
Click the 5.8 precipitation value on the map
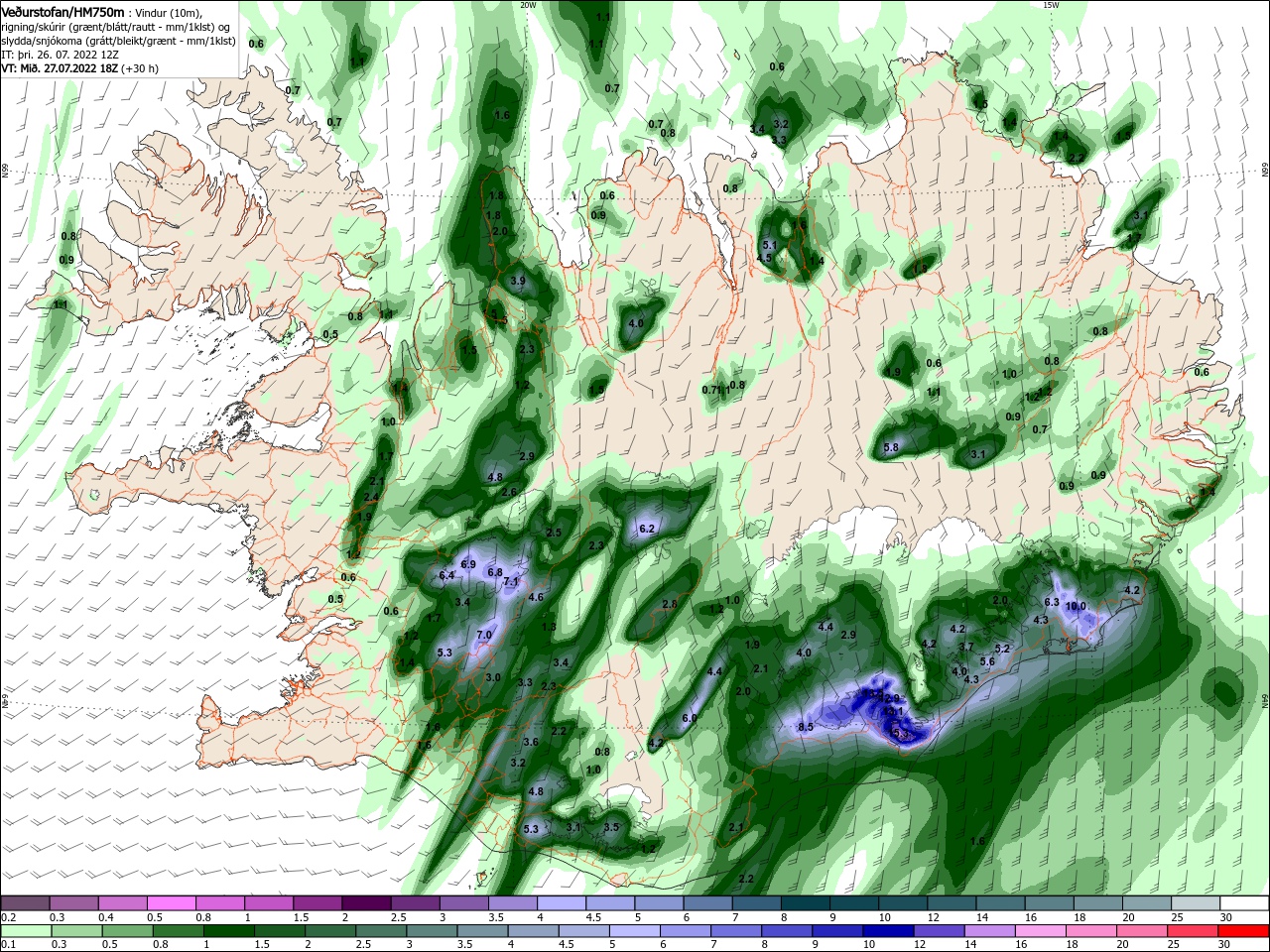coord(891,447)
